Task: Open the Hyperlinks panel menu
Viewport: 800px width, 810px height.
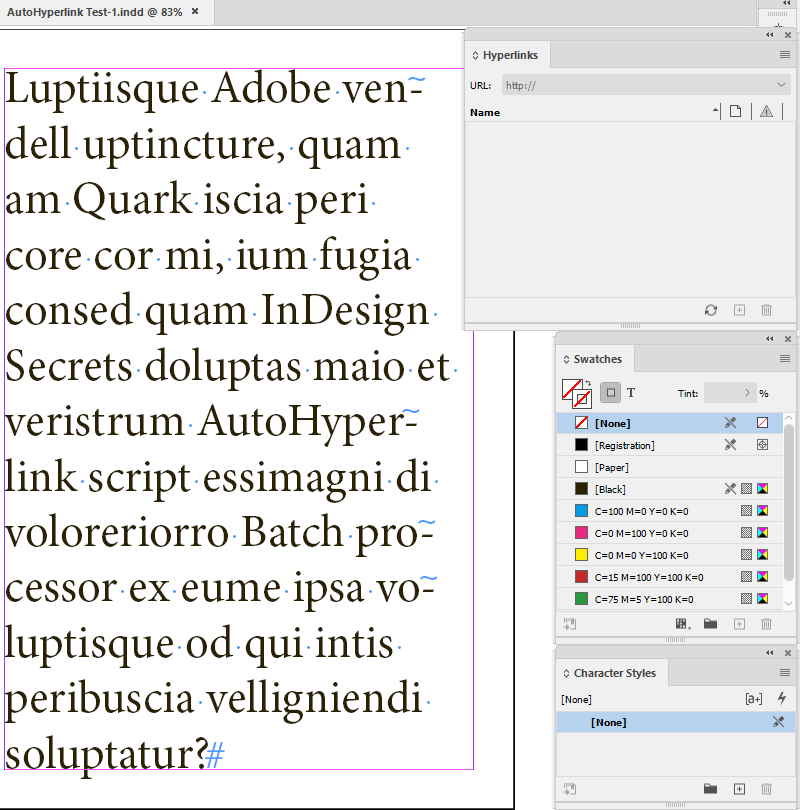Action: tap(785, 55)
